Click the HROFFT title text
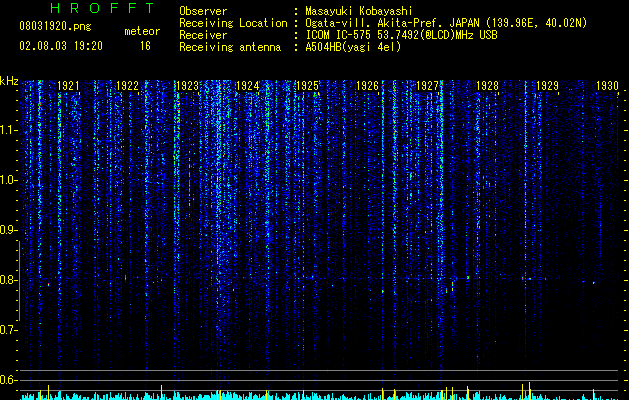629x400 pixels. coord(103,8)
